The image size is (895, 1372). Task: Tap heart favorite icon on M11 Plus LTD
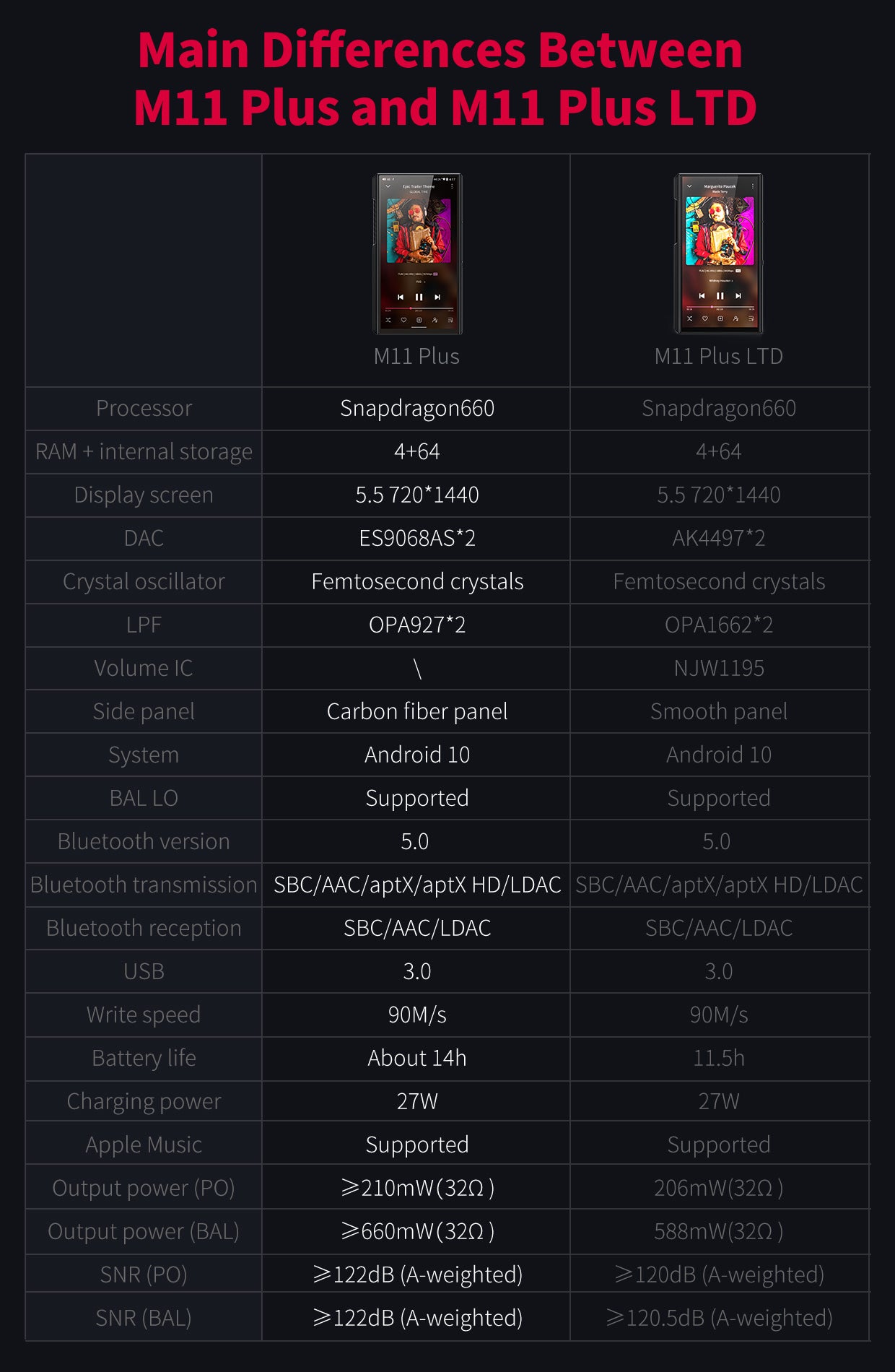pyautogui.click(x=705, y=318)
